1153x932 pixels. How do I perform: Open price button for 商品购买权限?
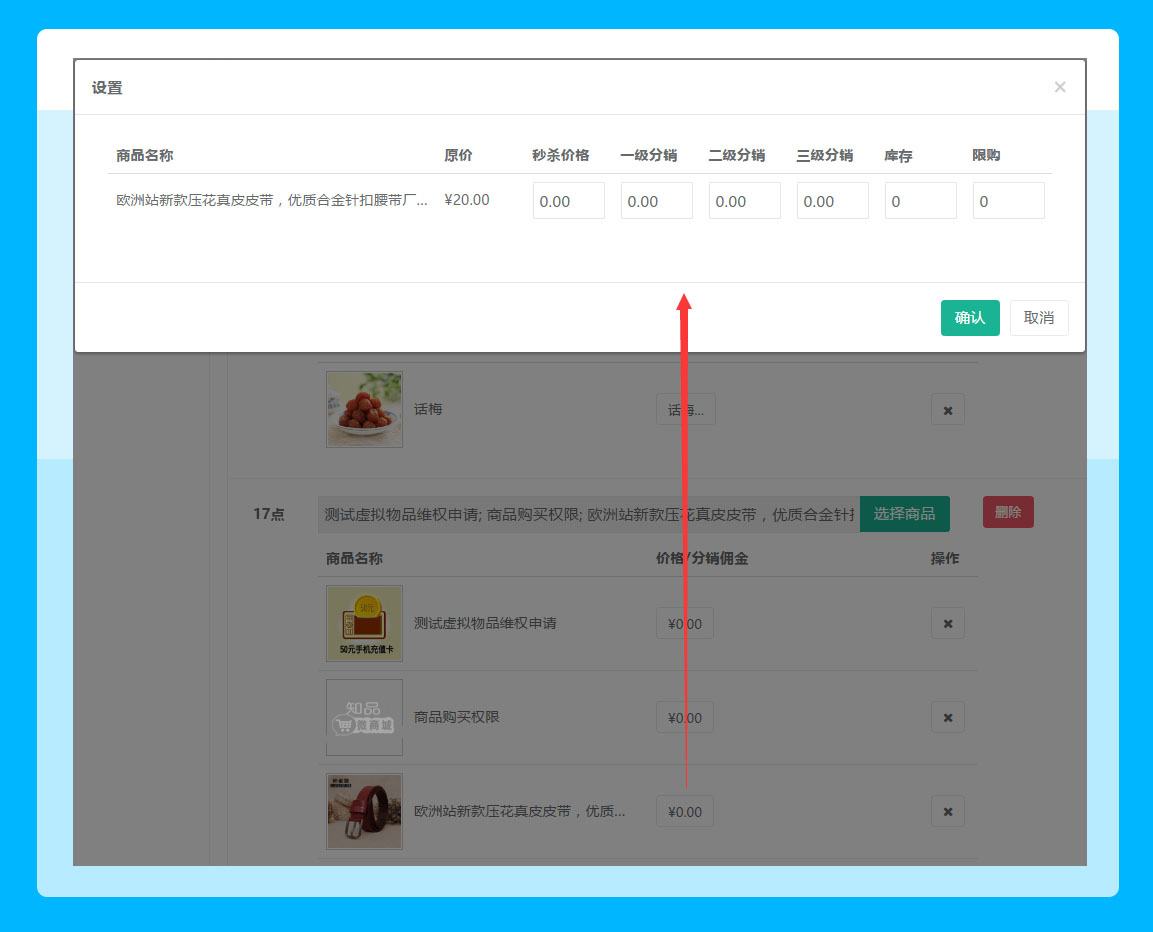[x=685, y=717]
